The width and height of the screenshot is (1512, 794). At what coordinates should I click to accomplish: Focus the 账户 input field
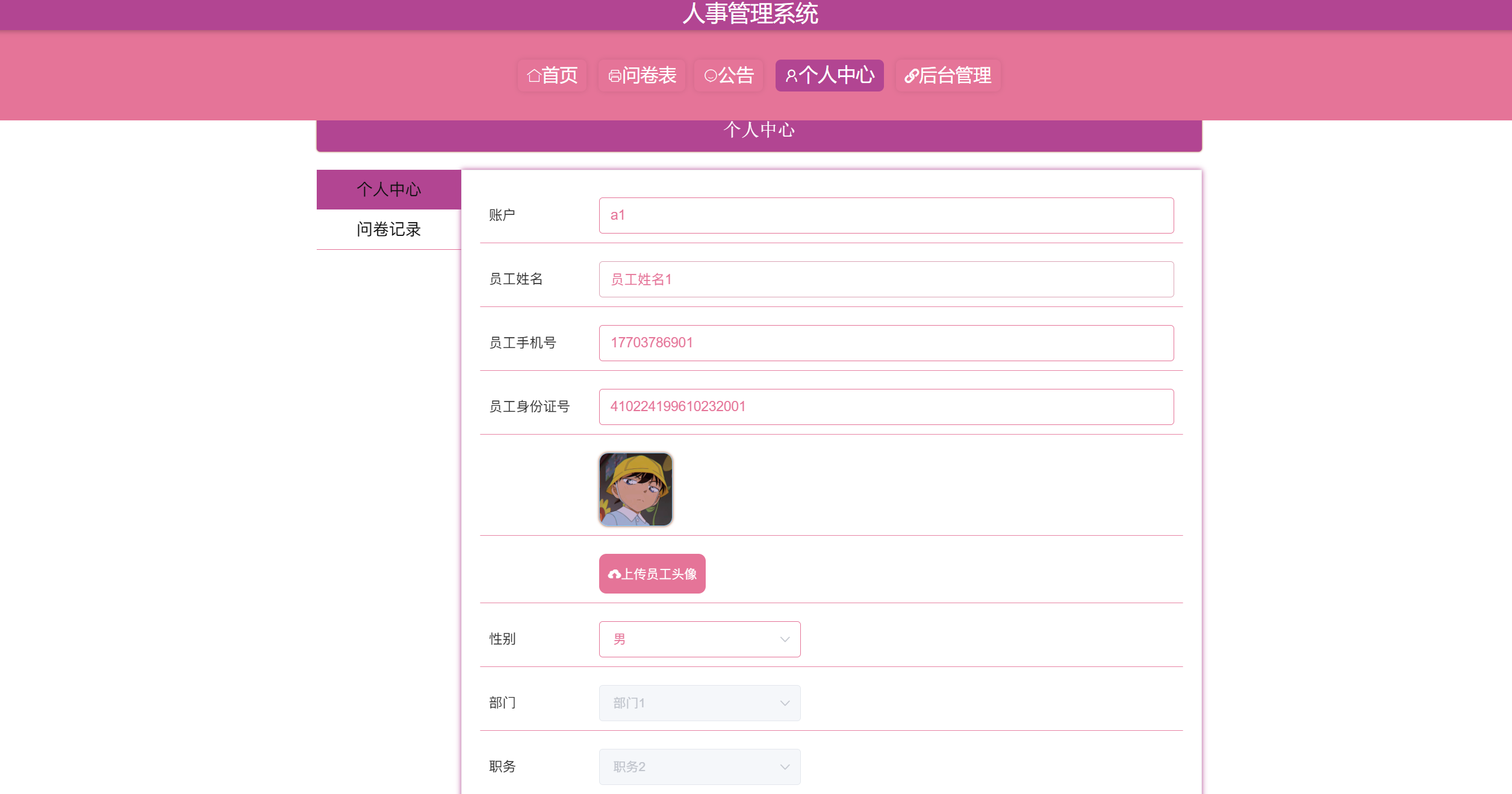[886, 216]
